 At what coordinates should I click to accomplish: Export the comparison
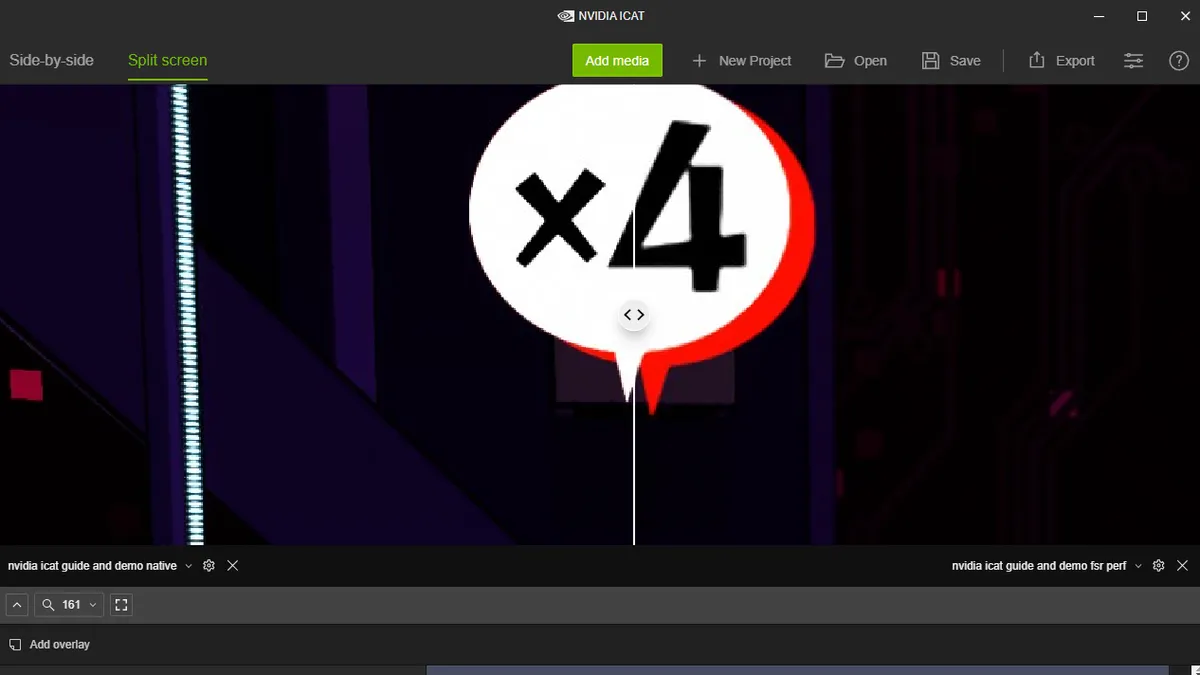[x=1061, y=61]
